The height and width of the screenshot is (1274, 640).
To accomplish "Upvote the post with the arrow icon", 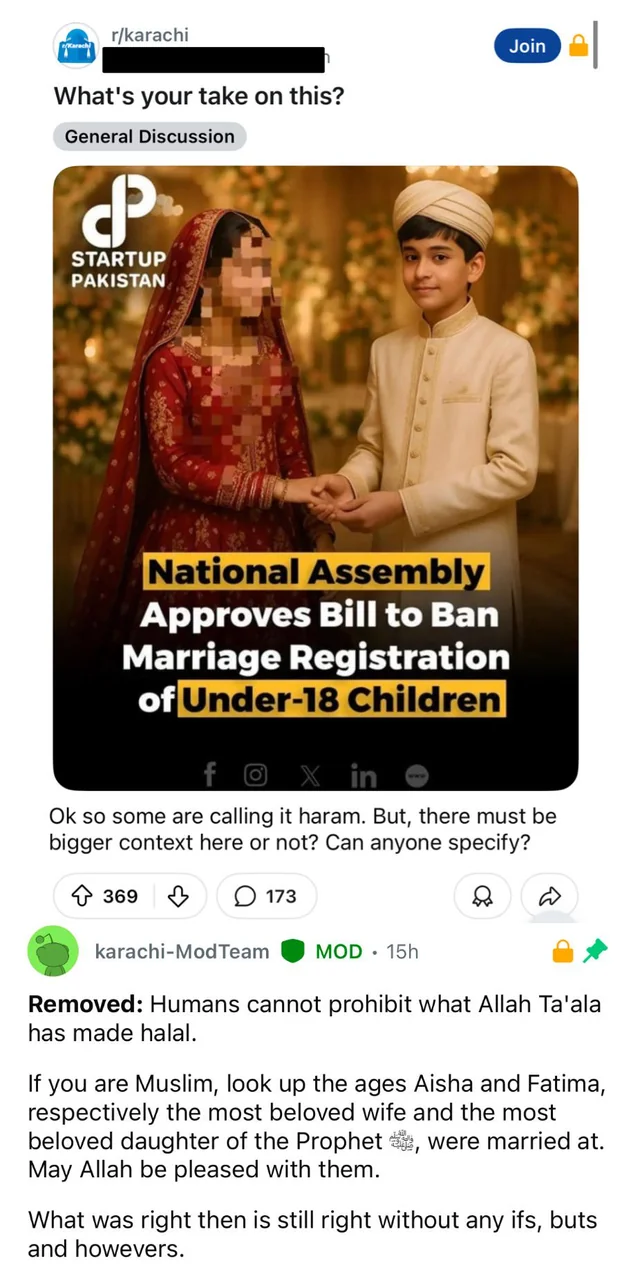I will click(80, 896).
